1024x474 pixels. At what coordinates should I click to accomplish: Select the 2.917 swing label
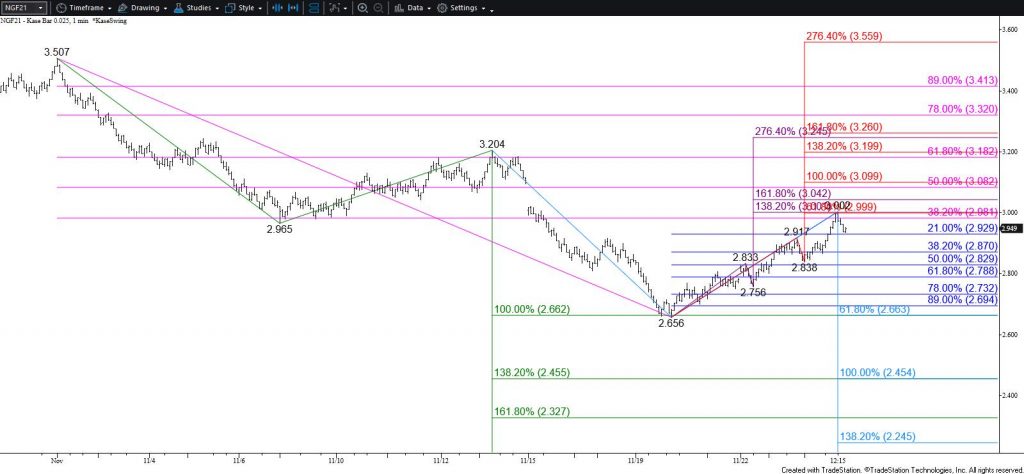(797, 232)
